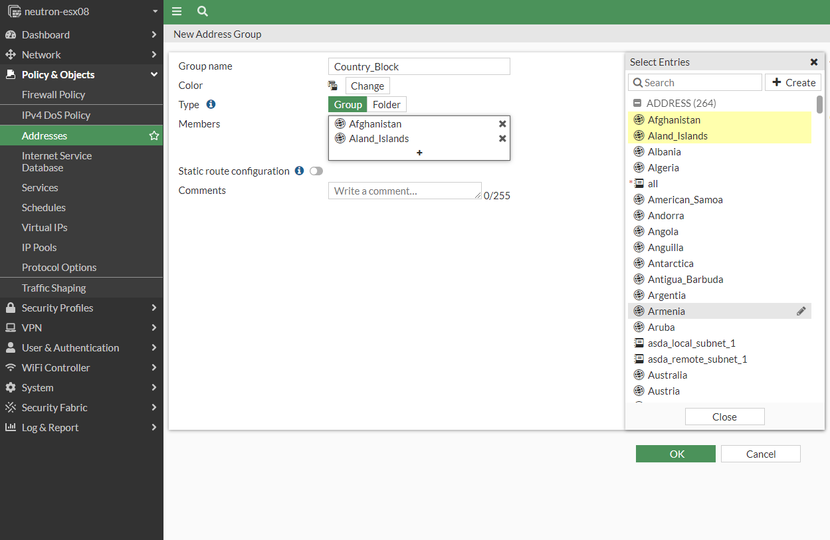Viewport: 830px width, 540px height.
Task: Open Traffic Shaping menu item
Action: pyautogui.click(x=53, y=288)
